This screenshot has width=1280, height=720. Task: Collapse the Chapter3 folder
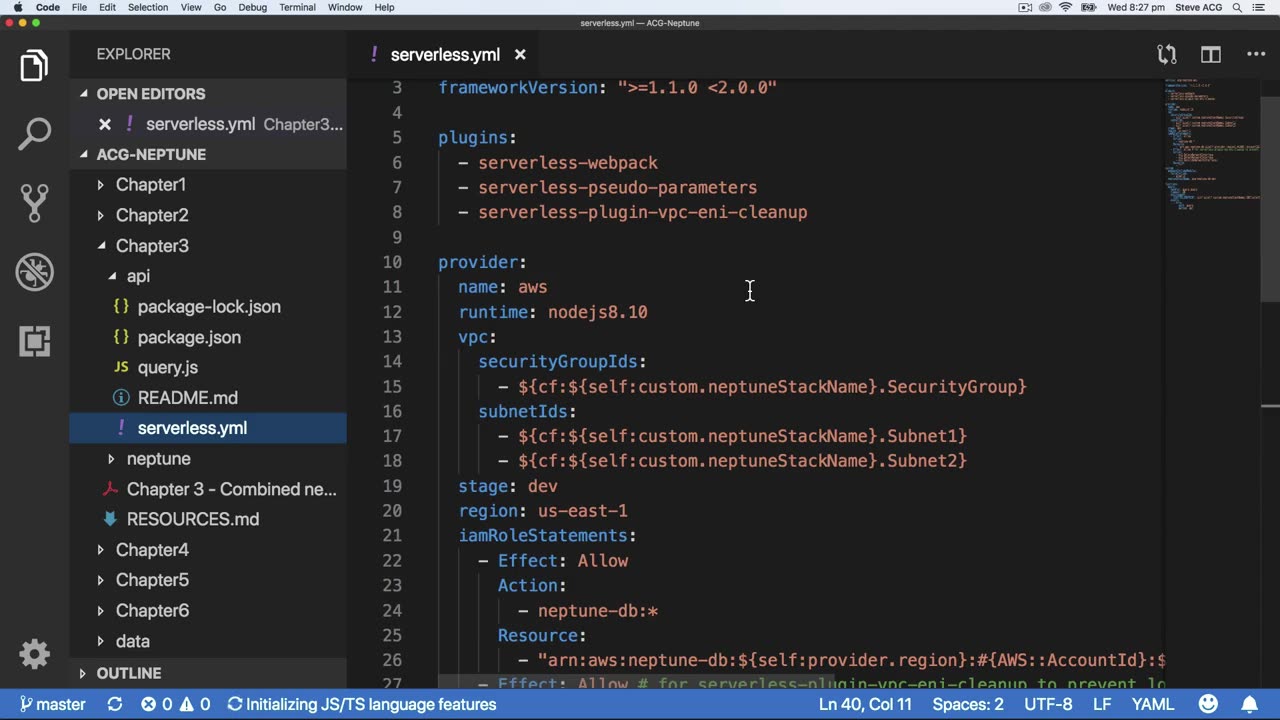[150, 246]
